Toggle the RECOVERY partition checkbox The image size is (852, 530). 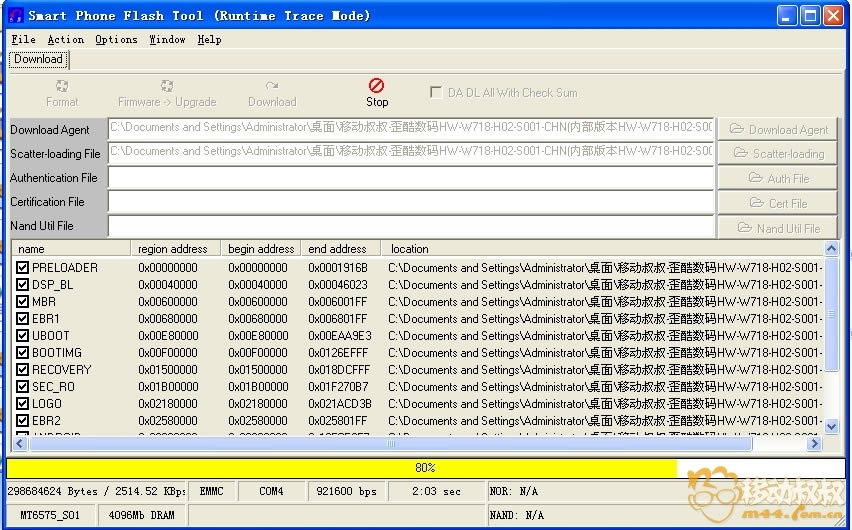pos(23,370)
